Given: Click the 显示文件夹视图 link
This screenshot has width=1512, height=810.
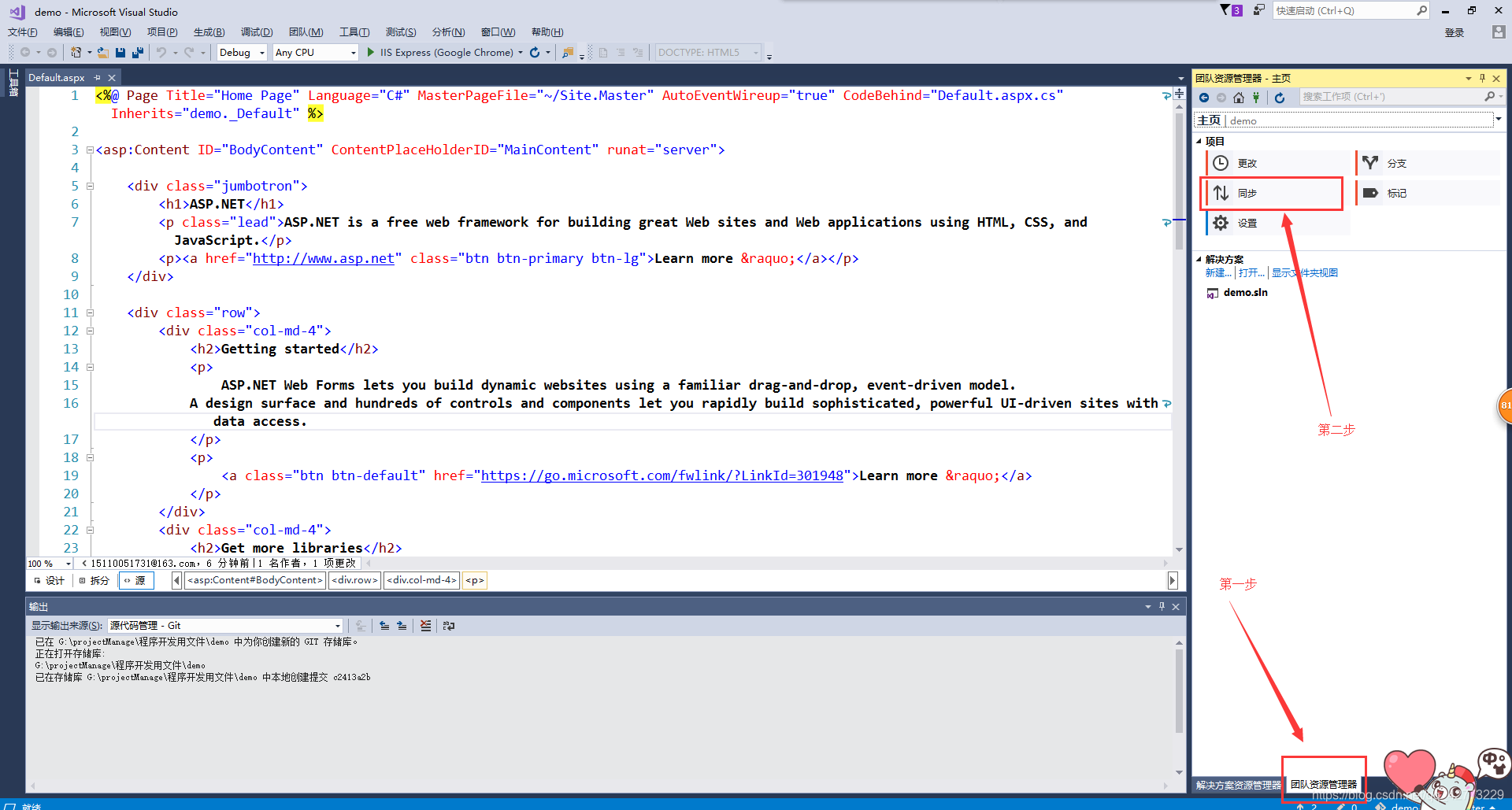Looking at the screenshot, I should (1305, 273).
